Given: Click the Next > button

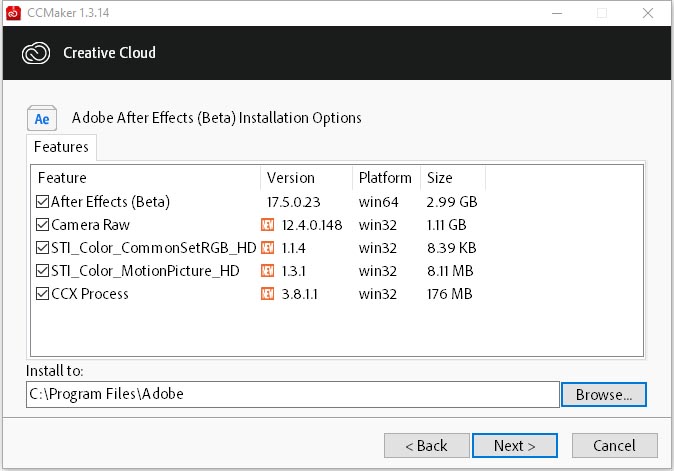Looking at the screenshot, I should pyautogui.click(x=515, y=446).
